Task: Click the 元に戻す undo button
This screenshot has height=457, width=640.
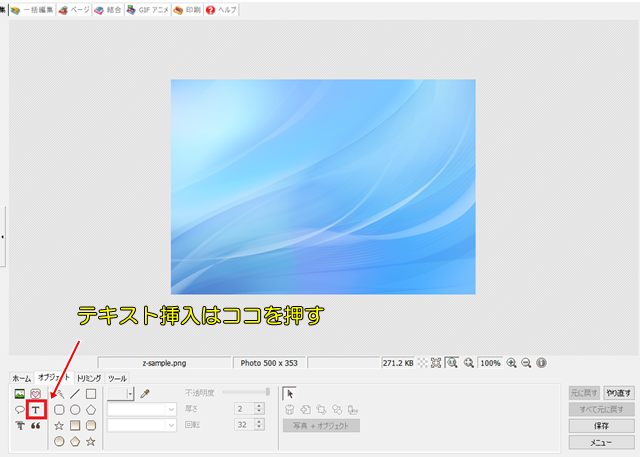Action: [584, 393]
